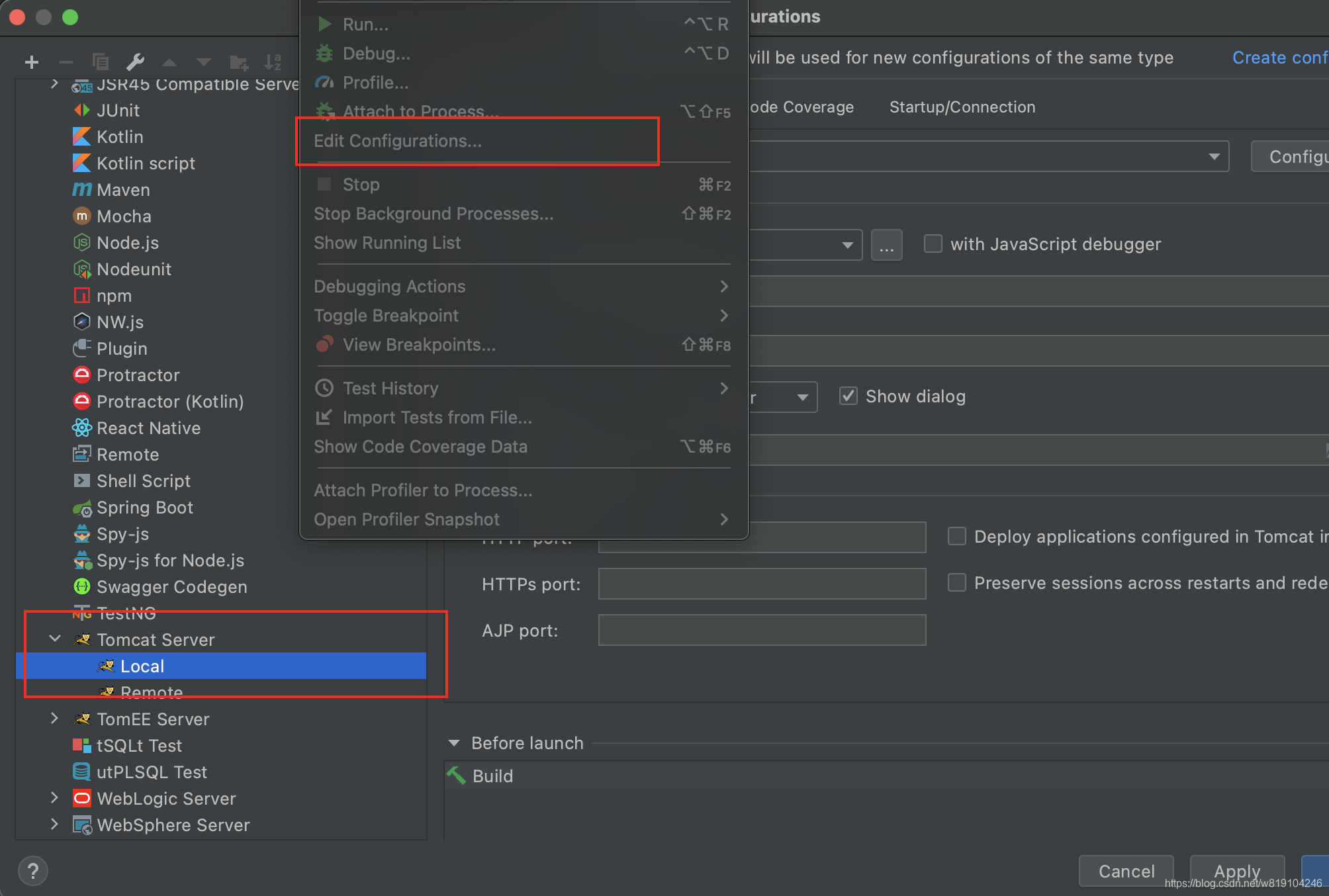Open the update action dropdown beside Show dialog
The width and height of the screenshot is (1329, 896).
point(802,398)
